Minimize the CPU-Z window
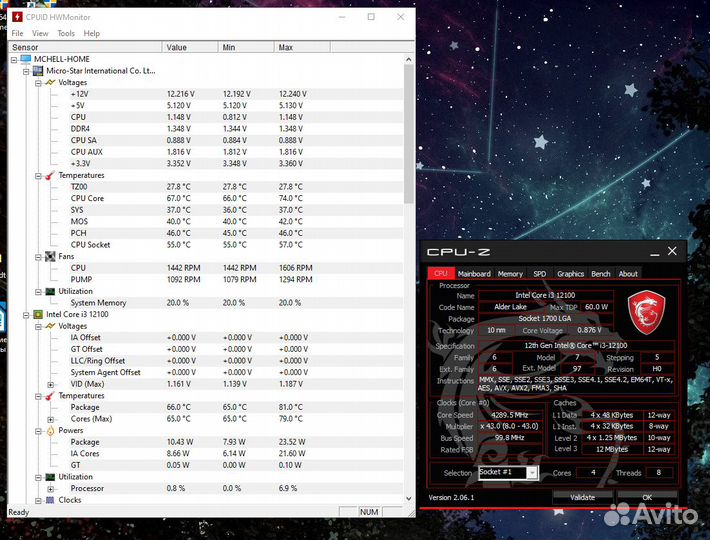The width and height of the screenshot is (710, 540). pyautogui.click(x=654, y=252)
